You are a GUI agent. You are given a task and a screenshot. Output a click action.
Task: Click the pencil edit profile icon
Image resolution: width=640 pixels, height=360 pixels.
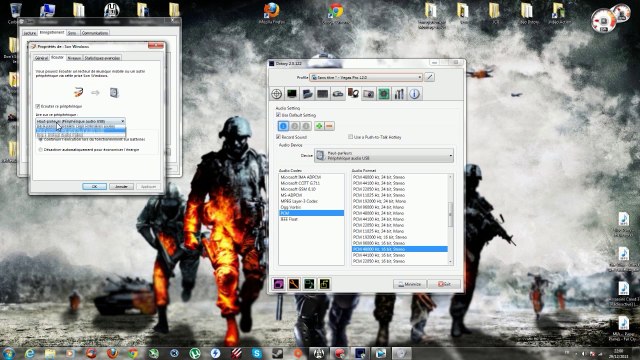click(429, 77)
